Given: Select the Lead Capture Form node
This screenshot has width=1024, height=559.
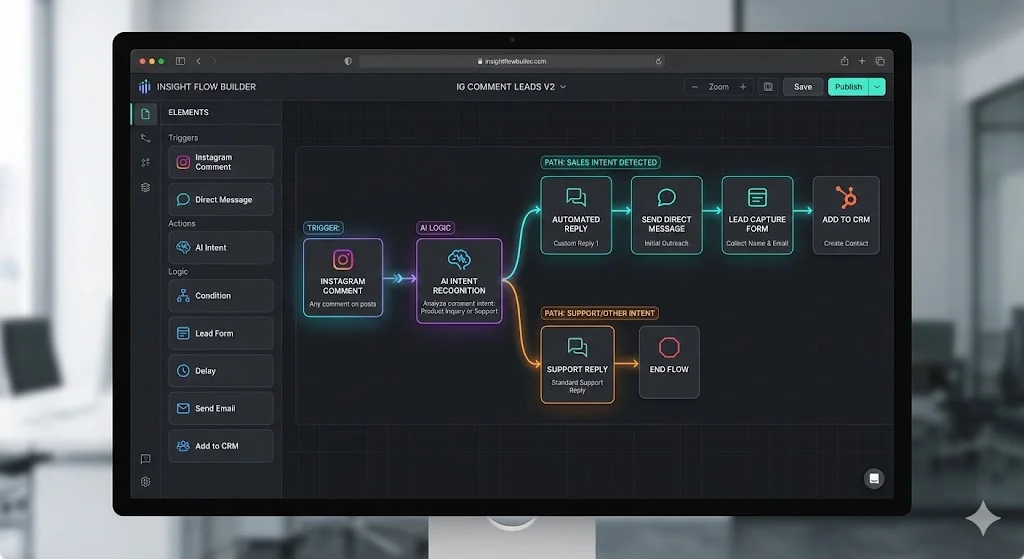Looking at the screenshot, I should 757,216.
